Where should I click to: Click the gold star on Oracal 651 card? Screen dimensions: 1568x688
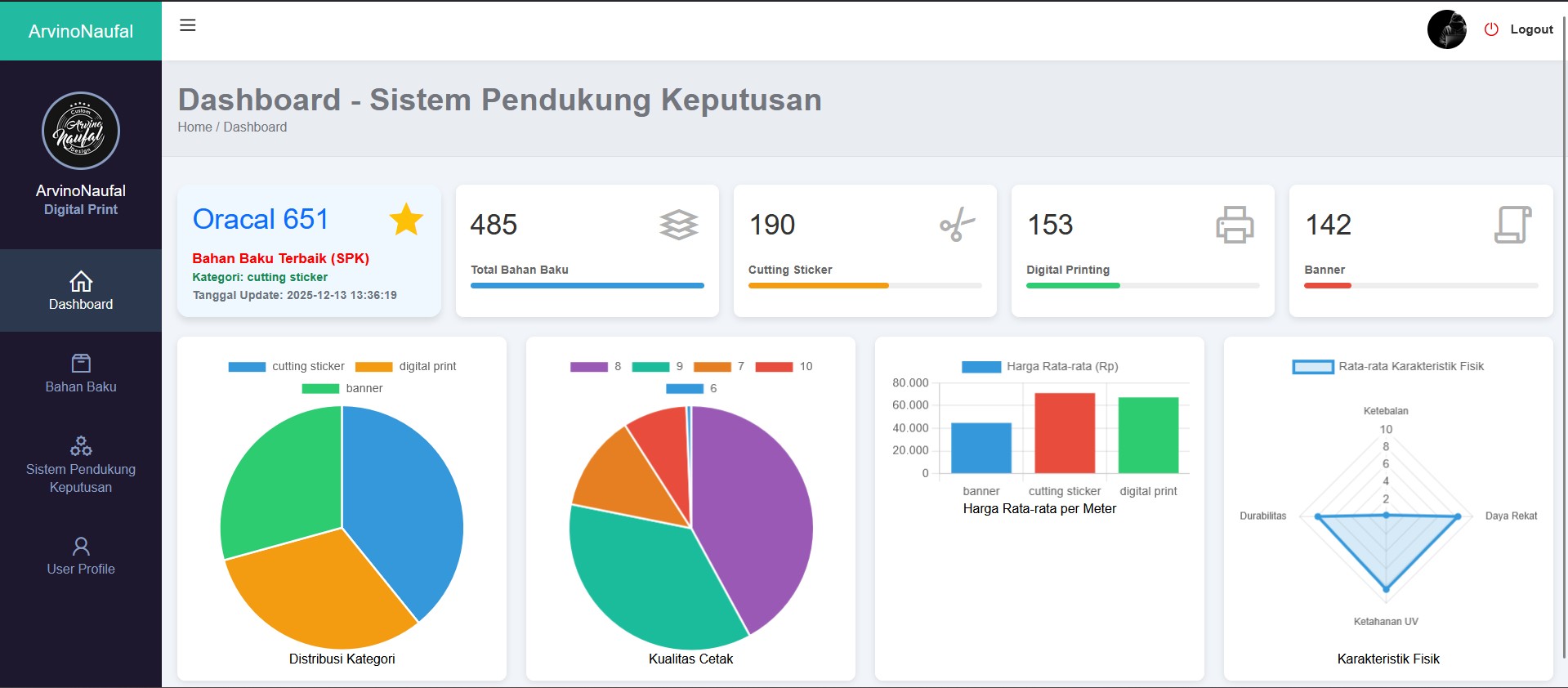[406, 219]
